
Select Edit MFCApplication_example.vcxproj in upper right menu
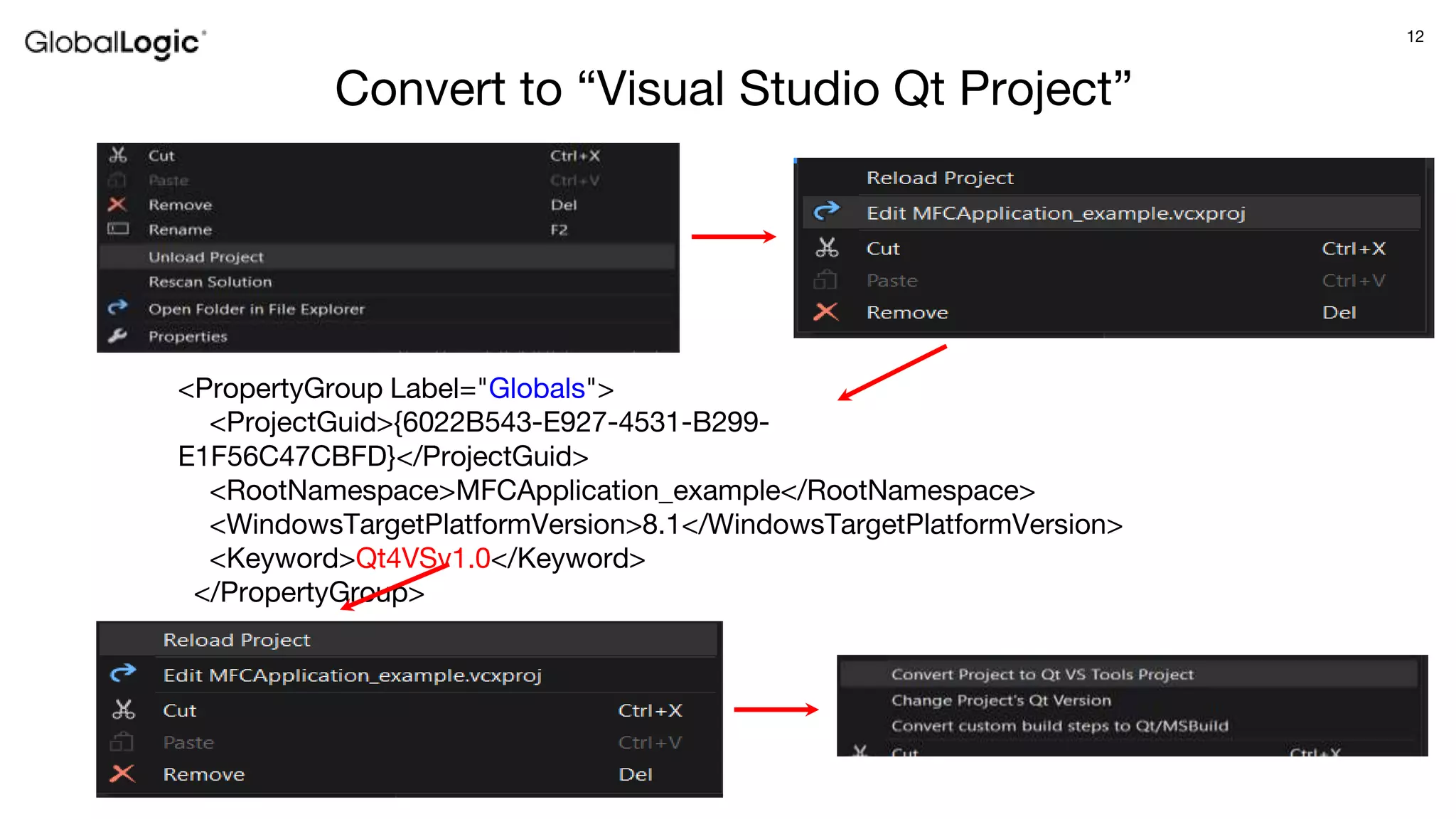(1111, 213)
